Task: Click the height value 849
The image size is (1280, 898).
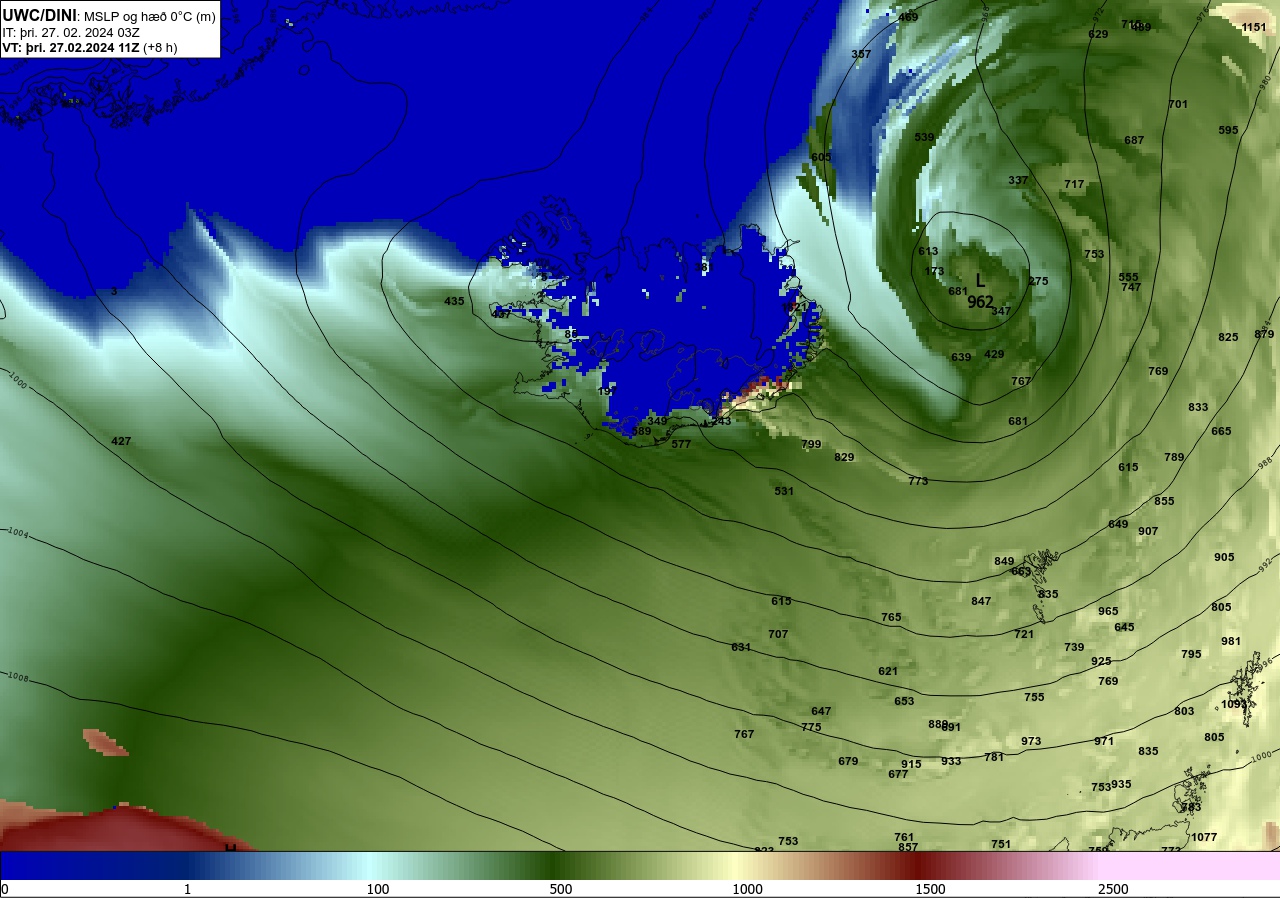Action: pyautogui.click(x=1004, y=561)
